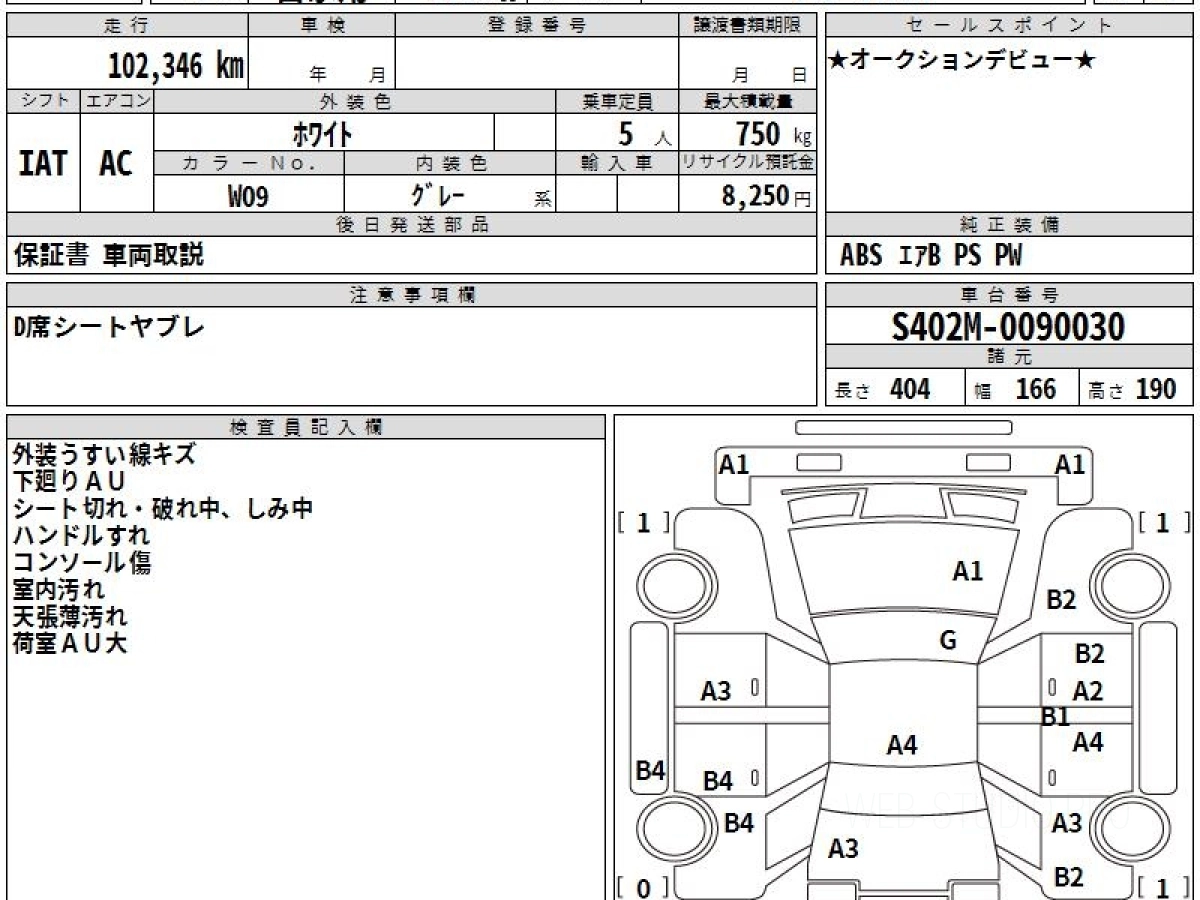
Task: Click the mileage value 102,346 km
Action: tap(176, 66)
